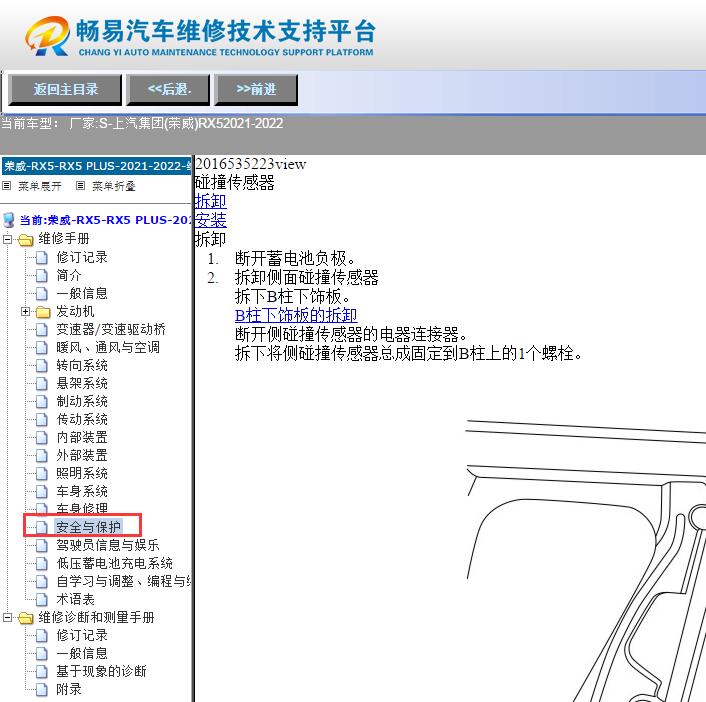Click the page icon beside 照明系统
Screen dimensions: 706x702
pos(41,474)
